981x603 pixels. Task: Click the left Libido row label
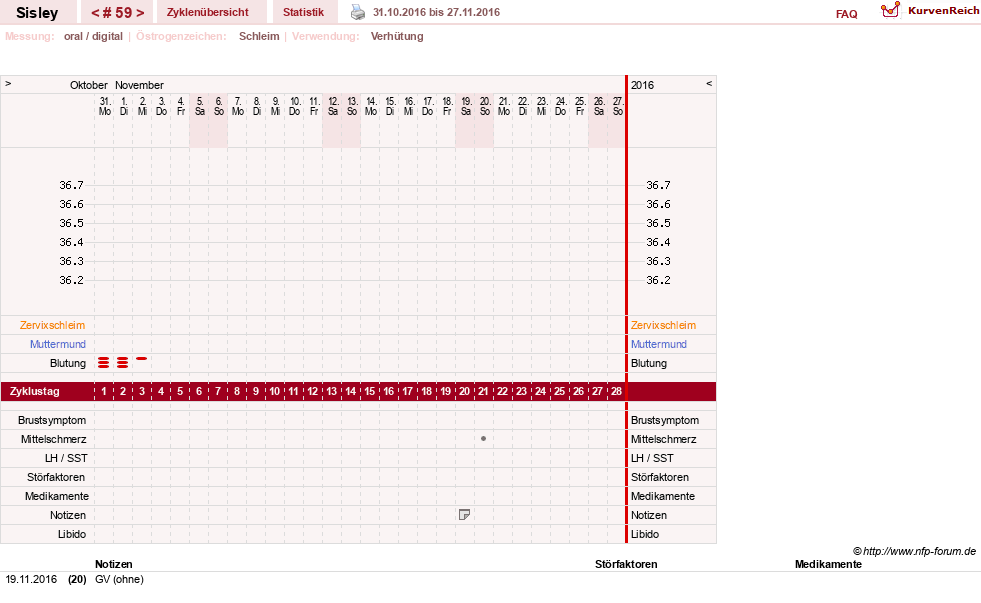coord(72,534)
